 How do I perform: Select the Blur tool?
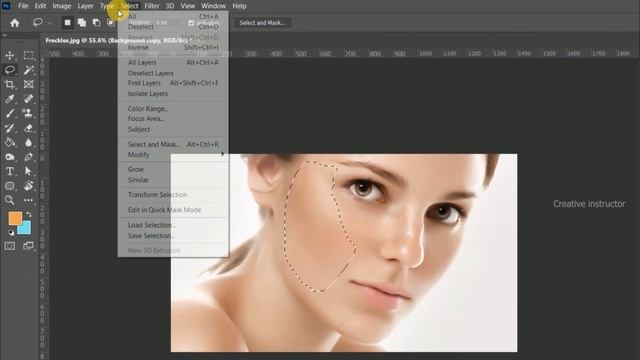28,142
